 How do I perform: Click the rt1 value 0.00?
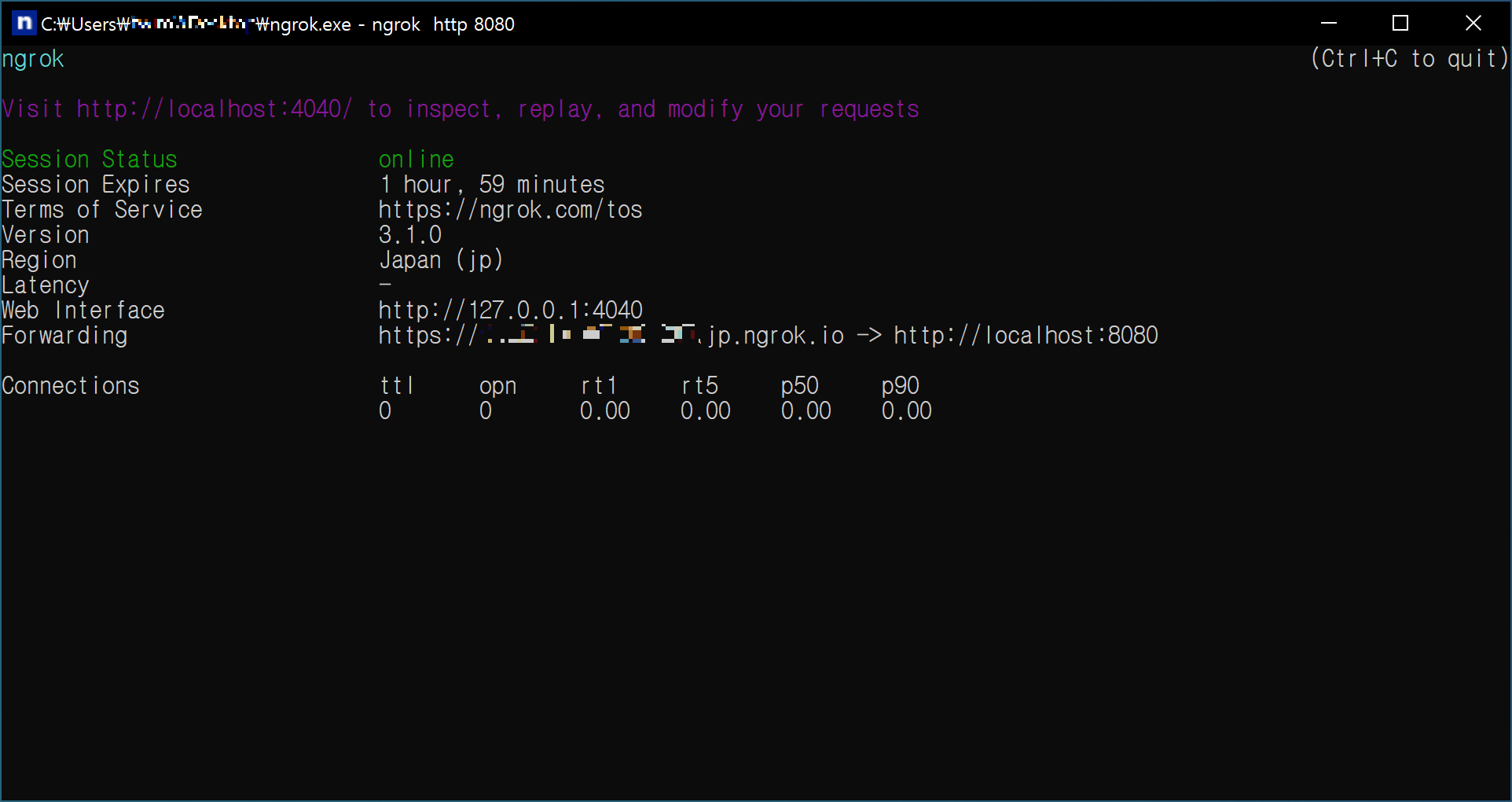click(x=605, y=411)
